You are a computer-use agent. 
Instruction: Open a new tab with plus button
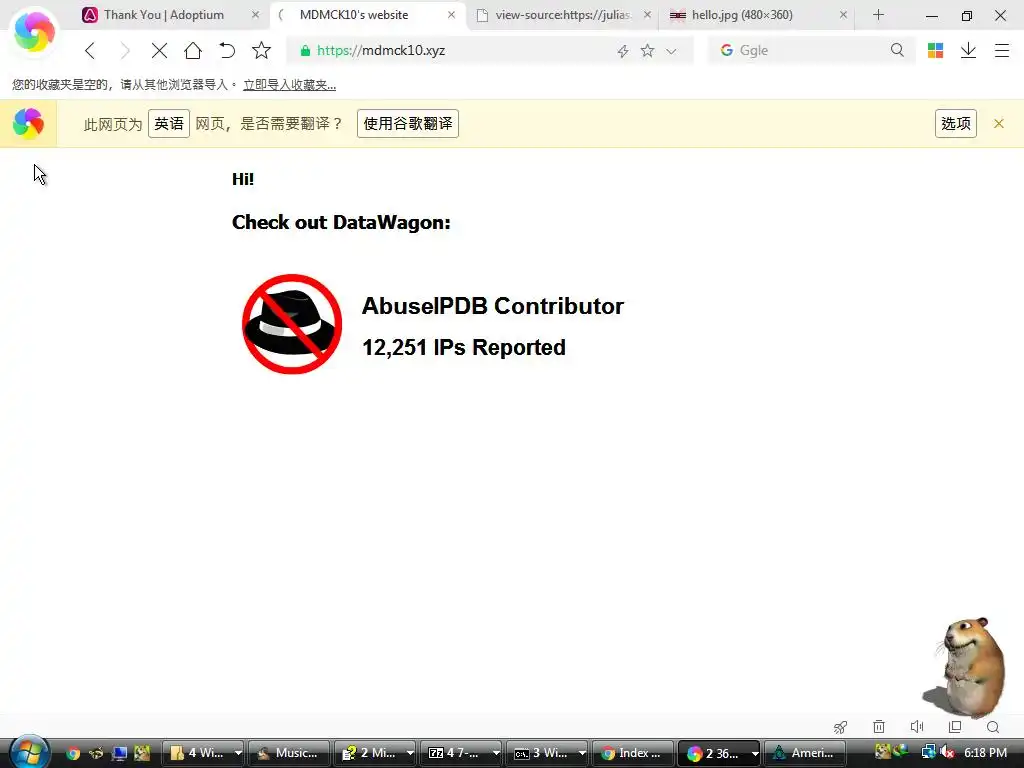[878, 14]
